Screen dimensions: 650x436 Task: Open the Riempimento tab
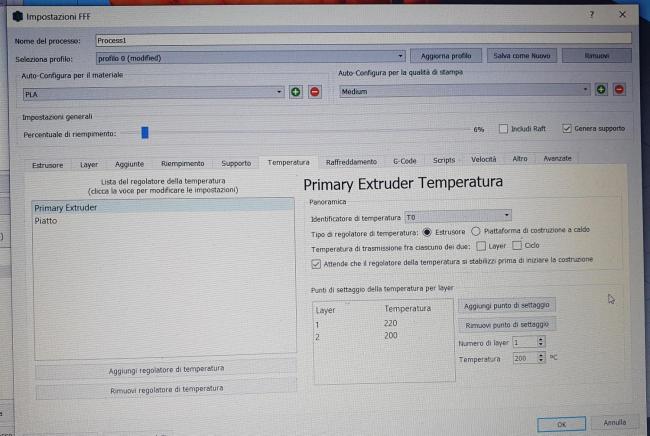[x=182, y=163]
